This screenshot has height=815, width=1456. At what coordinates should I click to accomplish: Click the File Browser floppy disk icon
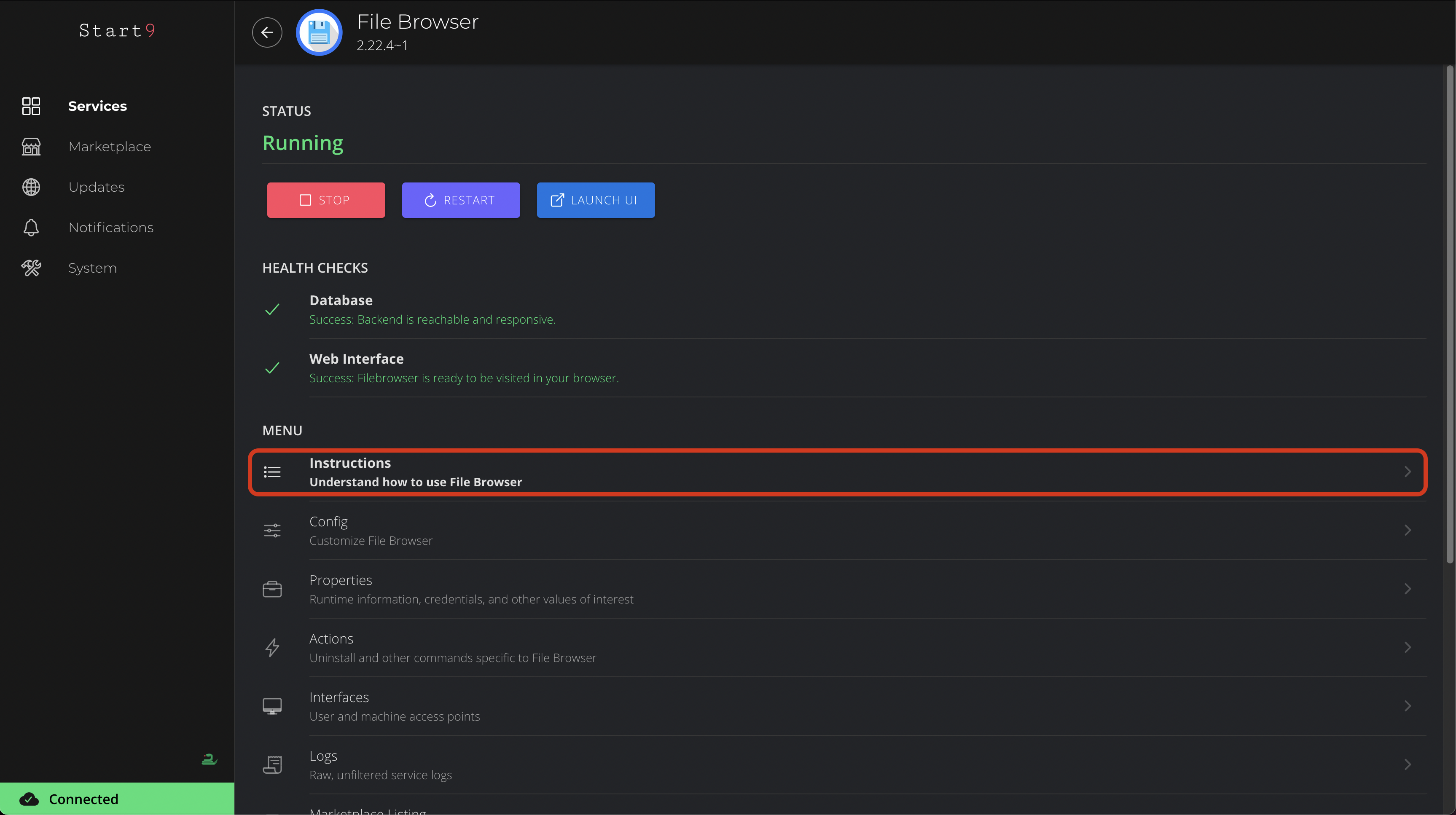(319, 32)
